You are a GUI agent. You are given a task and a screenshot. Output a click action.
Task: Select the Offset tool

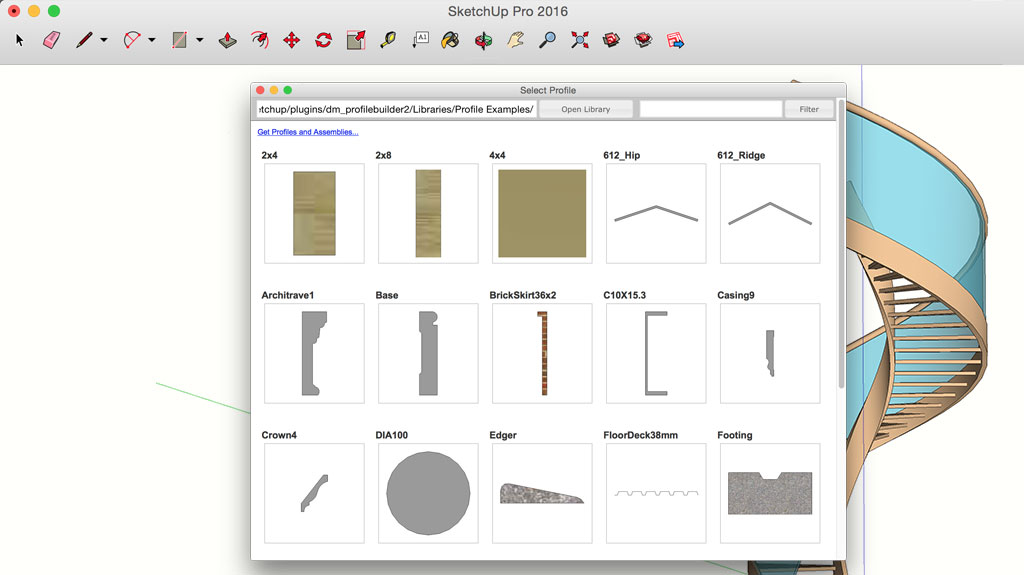[x=260, y=41]
